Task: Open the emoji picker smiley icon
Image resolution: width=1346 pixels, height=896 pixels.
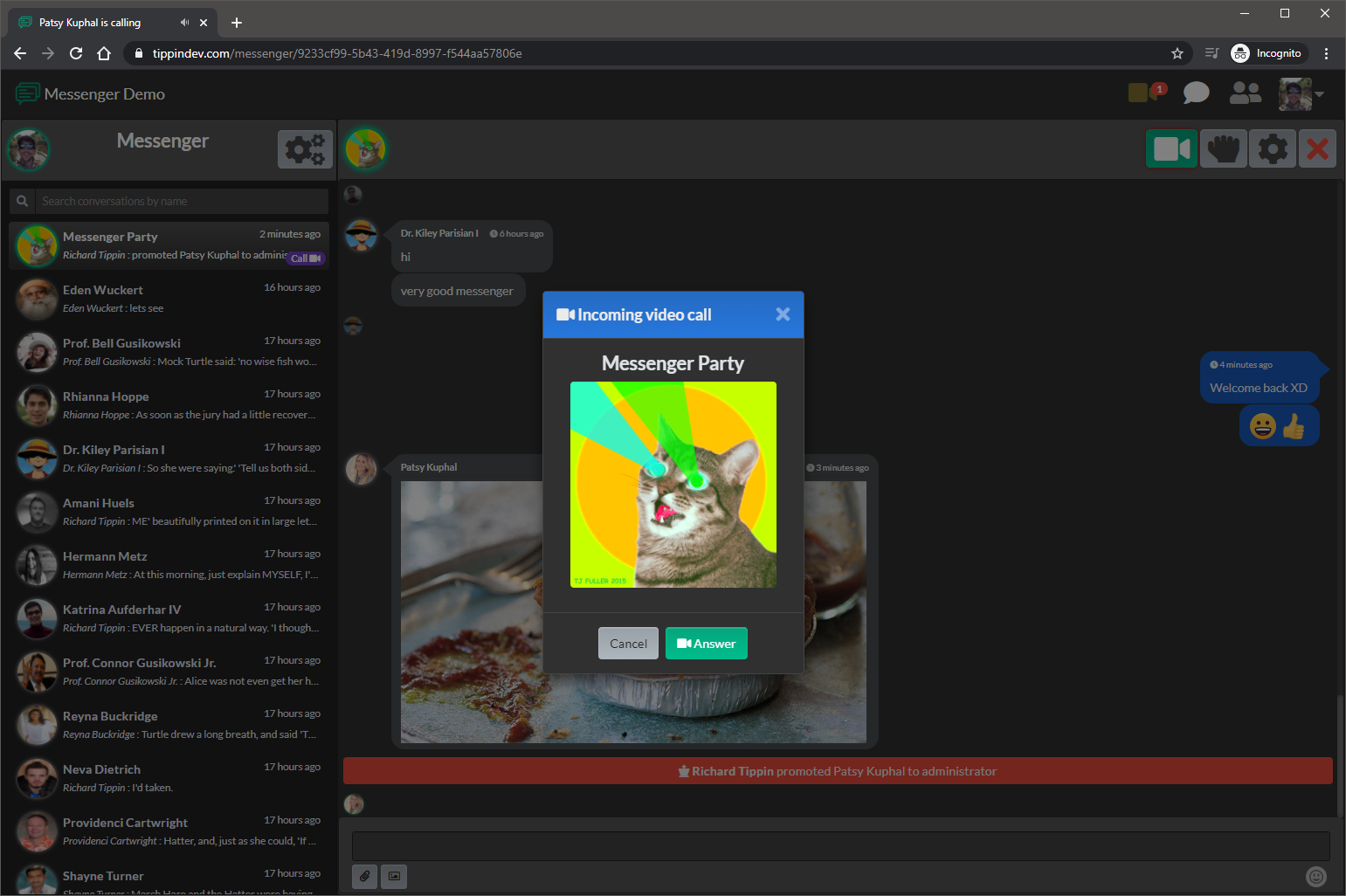Action: coord(1316,876)
